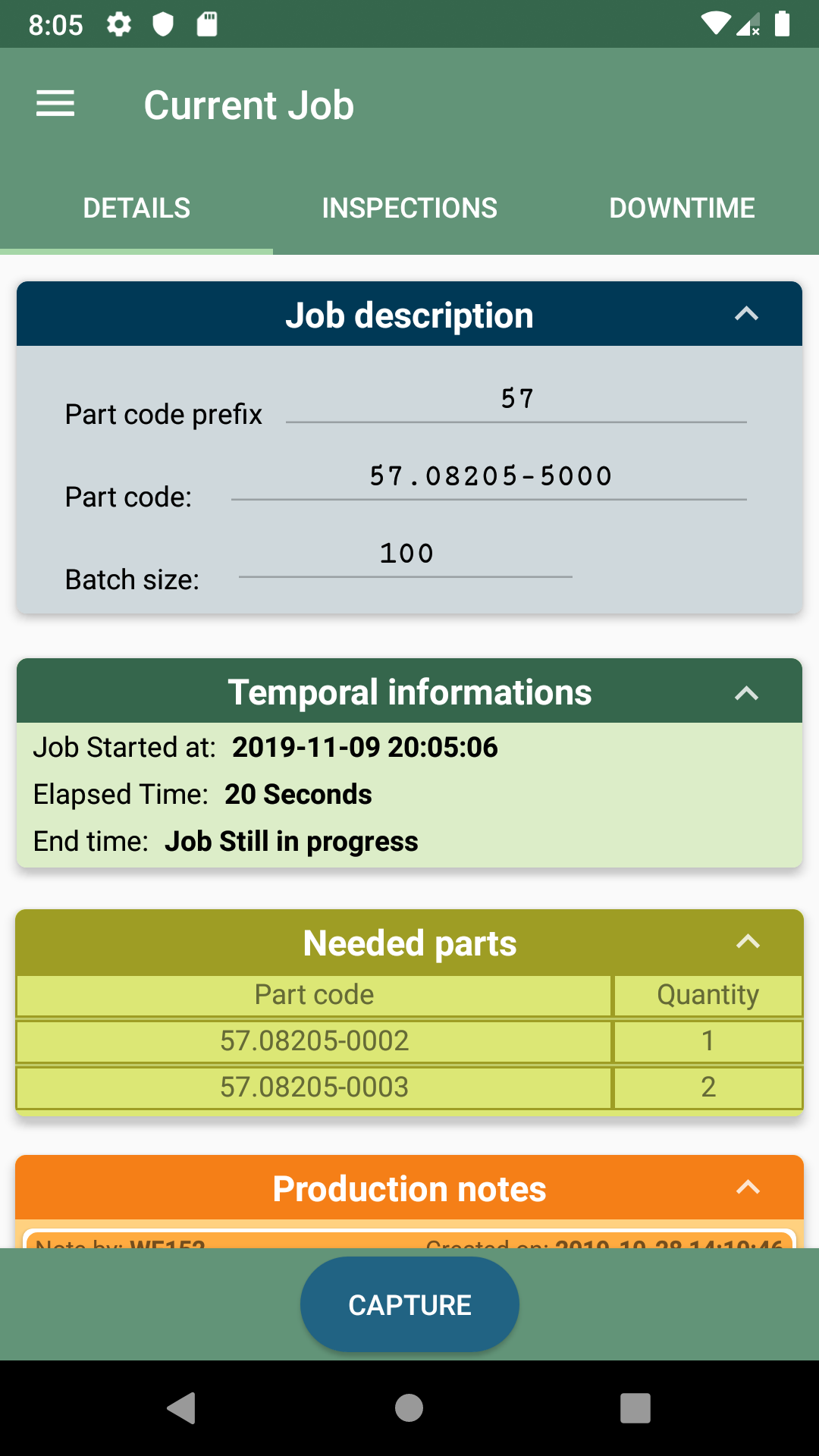The image size is (819, 1456).
Task: Switch to the DOWNTIME tab
Action: pyautogui.click(x=682, y=208)
